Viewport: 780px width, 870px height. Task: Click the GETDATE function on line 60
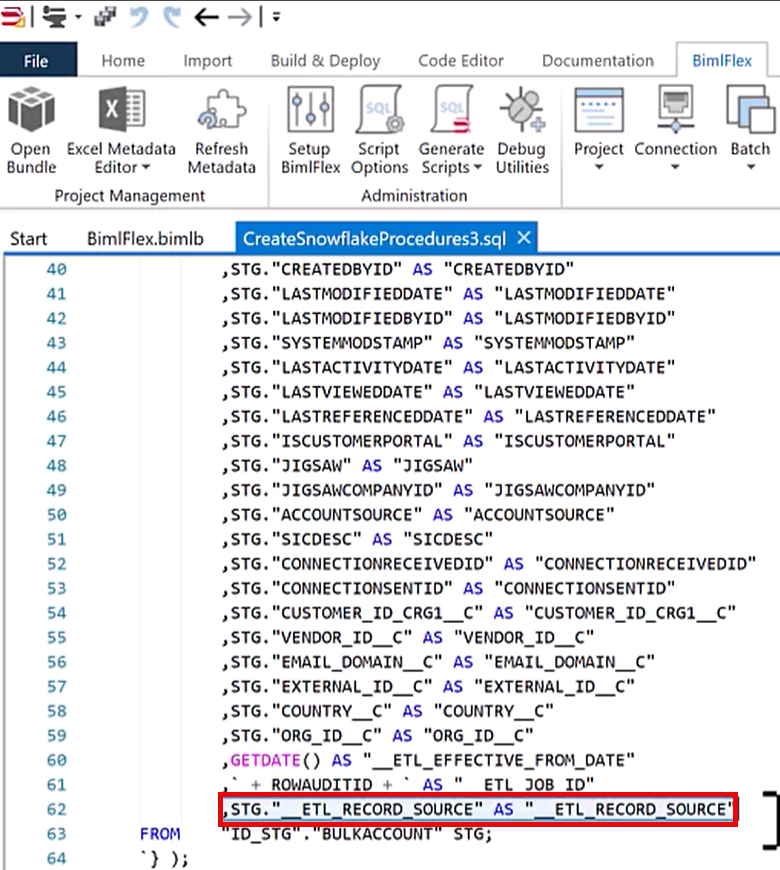[266, 760]
